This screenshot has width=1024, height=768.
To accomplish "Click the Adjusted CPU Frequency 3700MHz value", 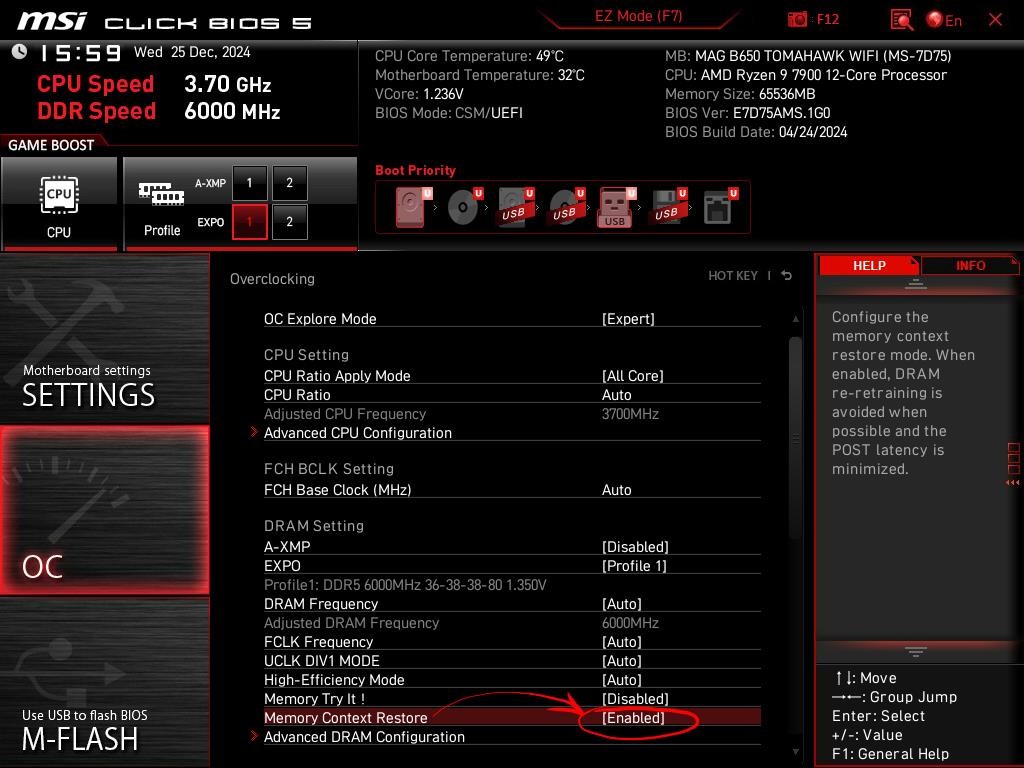I will [x=630, y=414].
